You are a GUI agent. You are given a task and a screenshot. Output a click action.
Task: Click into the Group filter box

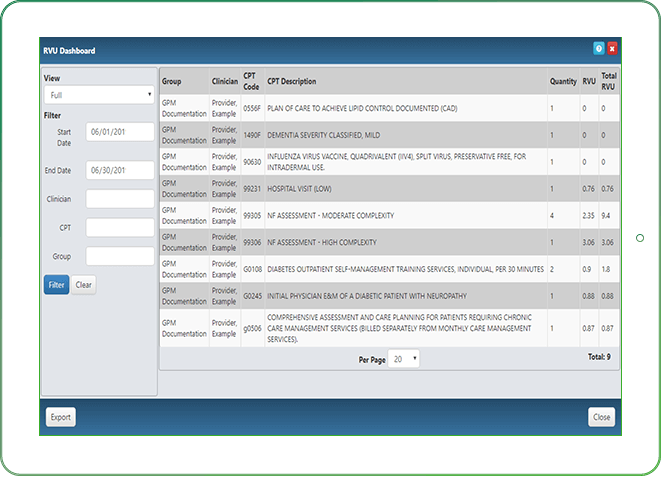(120, 256)
